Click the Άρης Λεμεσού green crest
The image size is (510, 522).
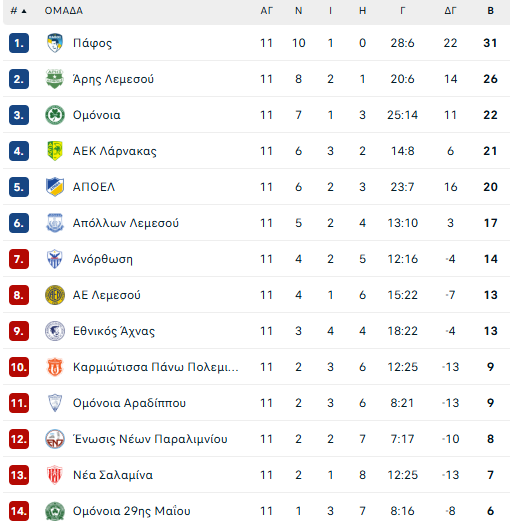click(55, 79)
